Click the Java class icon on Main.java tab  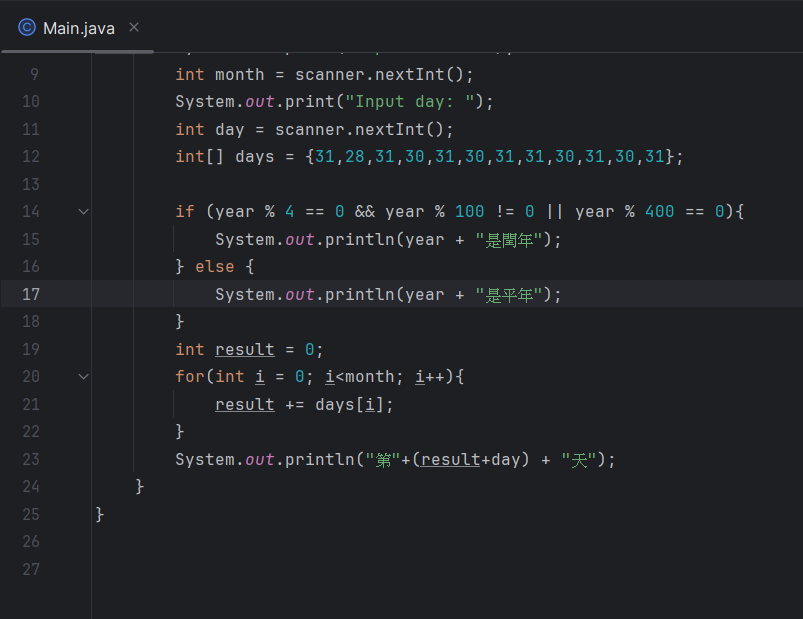27,27
